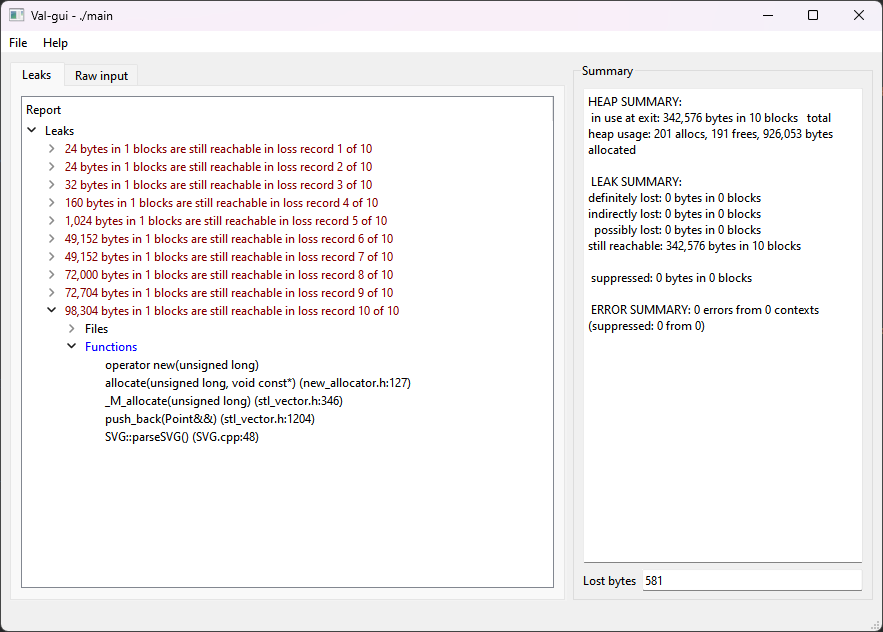The width and height of the screenshot is (883, 632).
Task: Expand the Files node chevron
Action: (72, 328)
